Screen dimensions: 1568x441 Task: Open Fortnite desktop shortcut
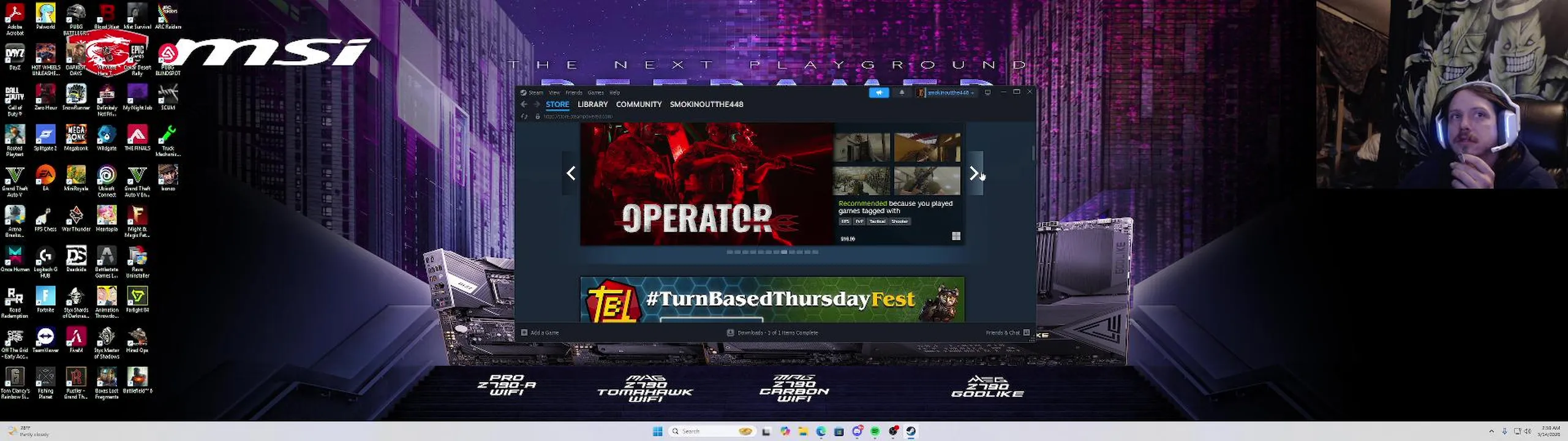point(45,300)
